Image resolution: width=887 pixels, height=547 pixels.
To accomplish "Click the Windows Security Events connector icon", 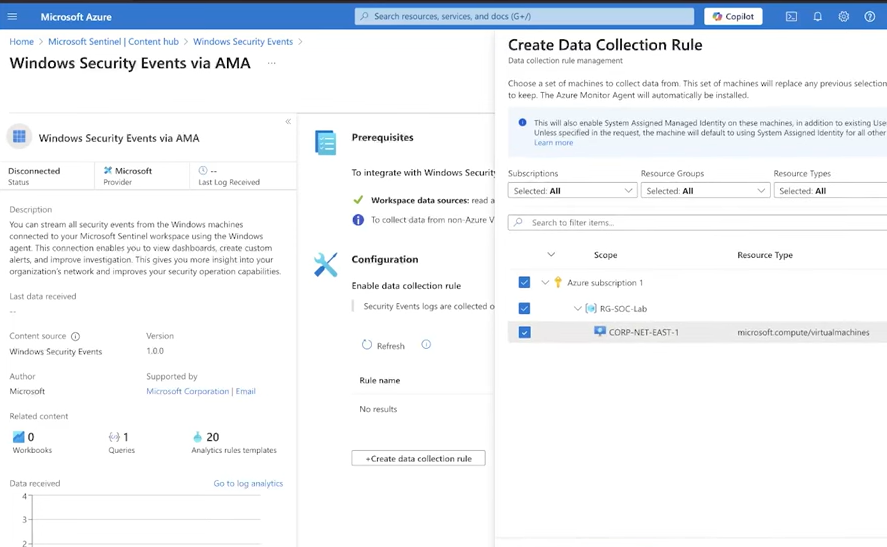I will coord(19,137).
